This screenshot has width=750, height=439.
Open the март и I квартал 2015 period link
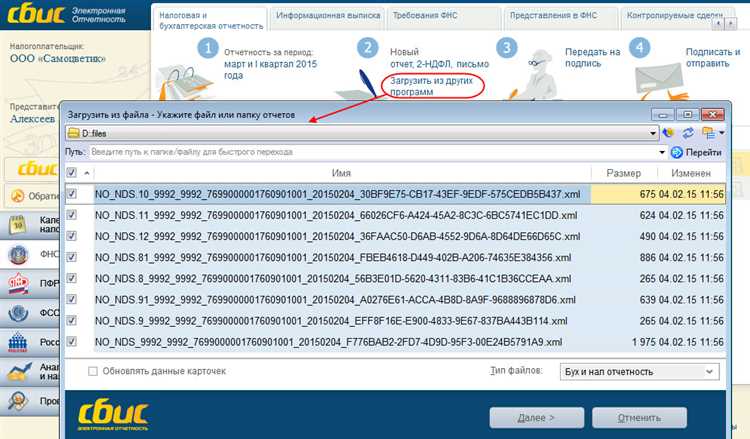[270, 69]
